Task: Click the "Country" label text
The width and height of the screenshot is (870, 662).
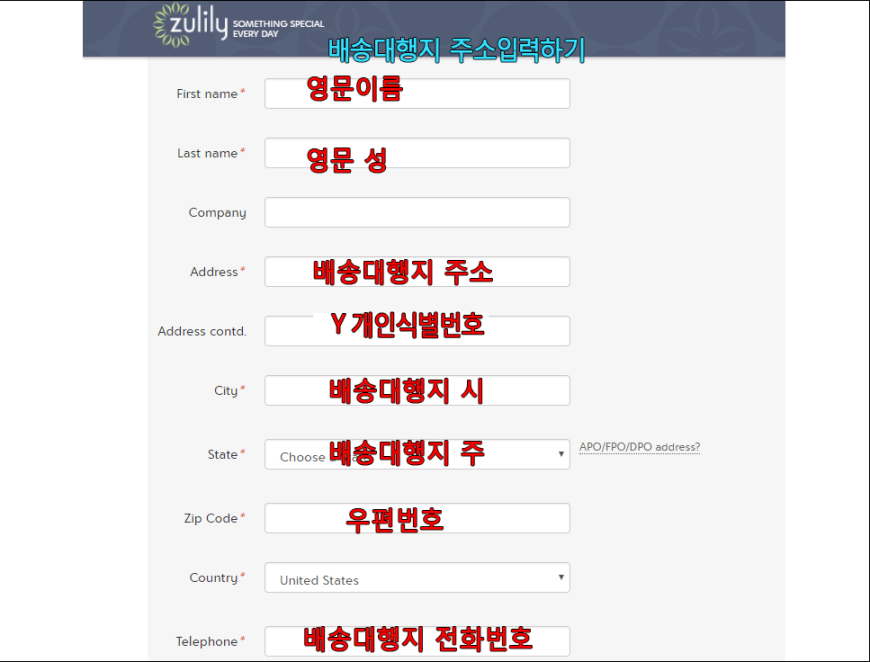Action: [214, 578]
